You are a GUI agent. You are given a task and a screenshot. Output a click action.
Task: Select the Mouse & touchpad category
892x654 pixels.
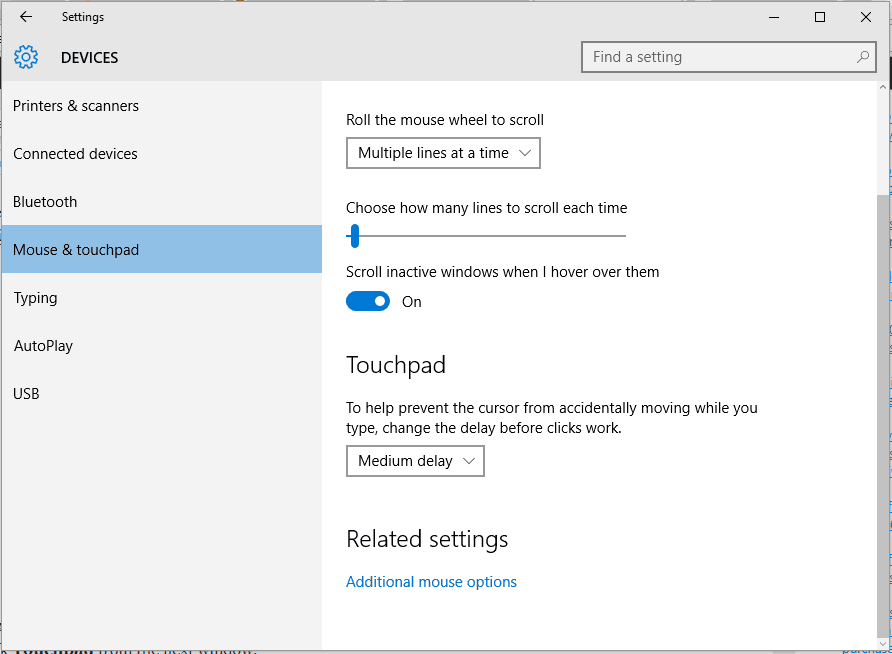click(76, 250)
